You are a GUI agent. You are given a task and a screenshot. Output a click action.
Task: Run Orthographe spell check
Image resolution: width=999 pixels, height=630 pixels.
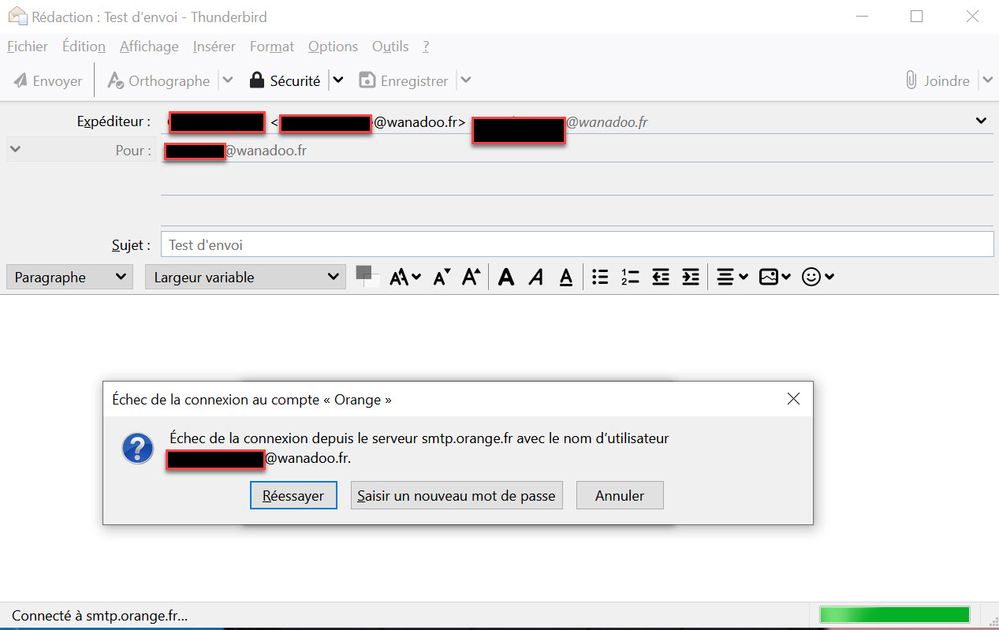tap(170, 80)
